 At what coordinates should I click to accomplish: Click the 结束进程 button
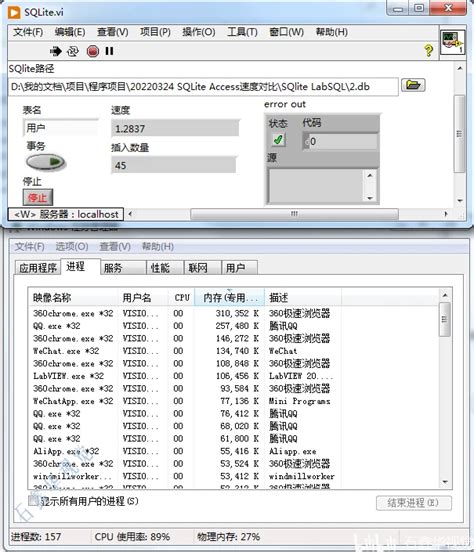click(x=413, y=503)
